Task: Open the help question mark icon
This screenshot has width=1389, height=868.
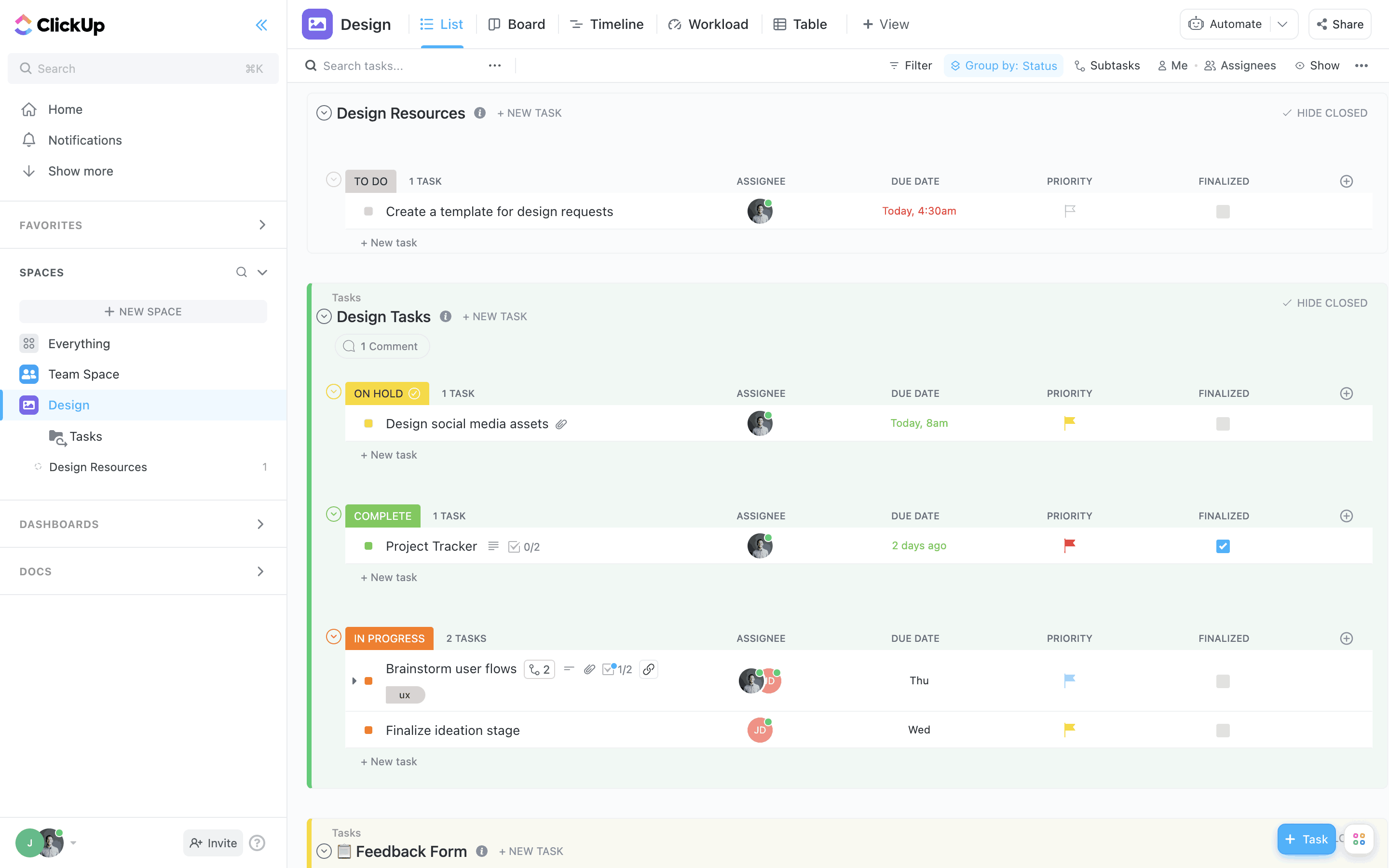Action: pos(257,843)
